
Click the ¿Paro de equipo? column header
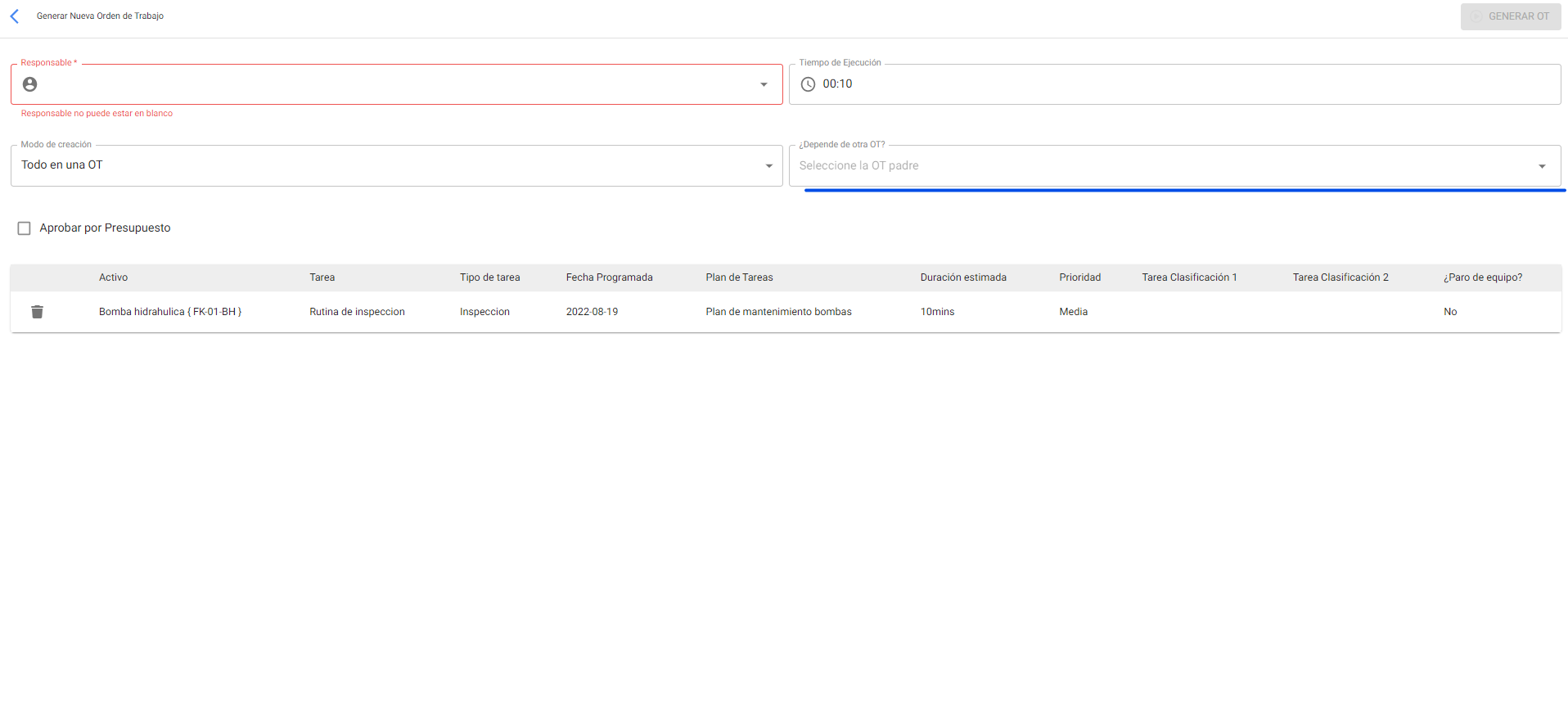(x=1482, y=277)
